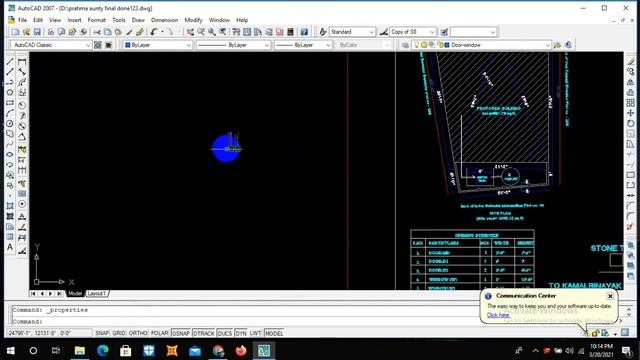Switch to the Model tab
This screenshot has height=360, width=640.
pyautogui.click(x=75, y=293)
